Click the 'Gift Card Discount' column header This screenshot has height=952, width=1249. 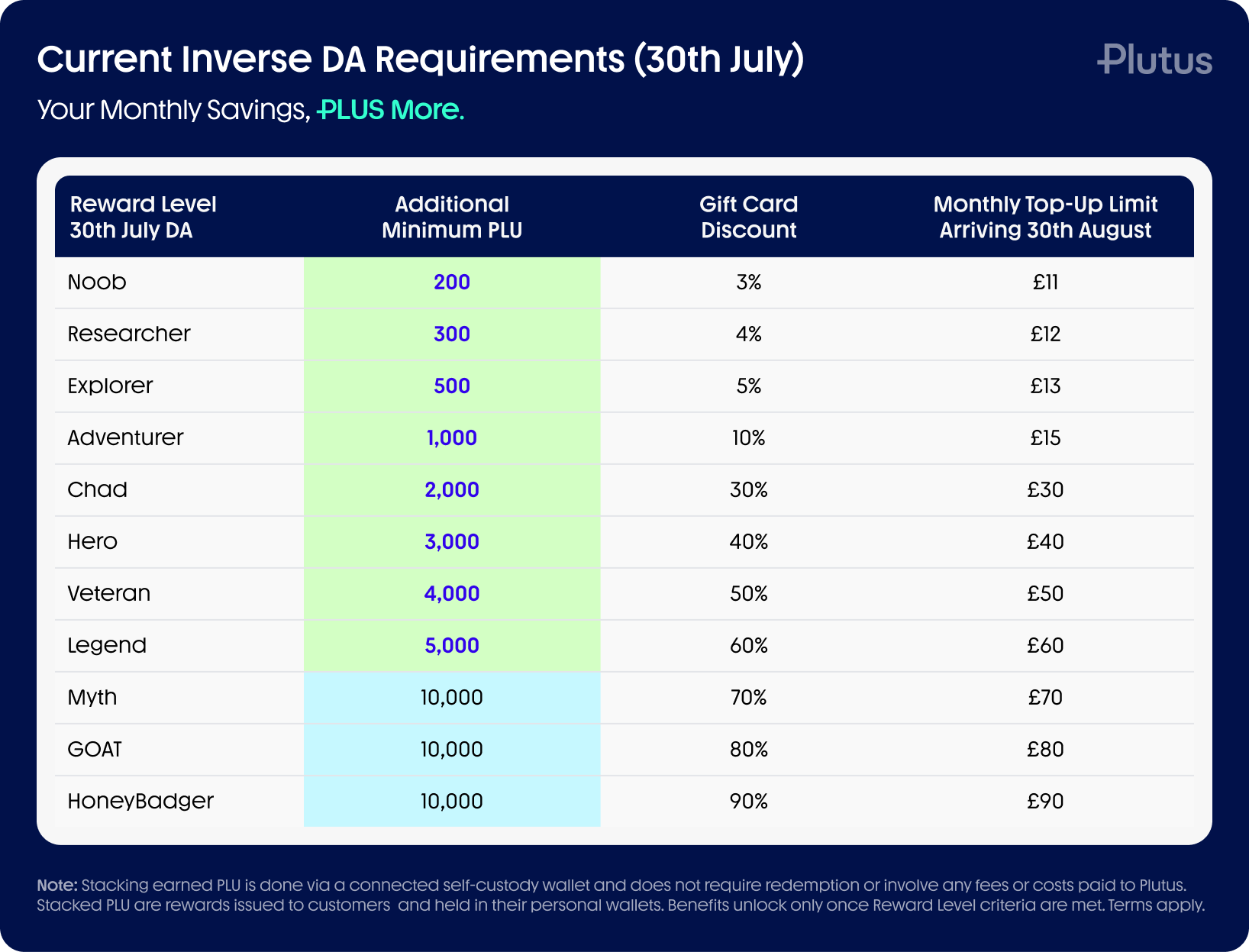[x=749, y=217]
